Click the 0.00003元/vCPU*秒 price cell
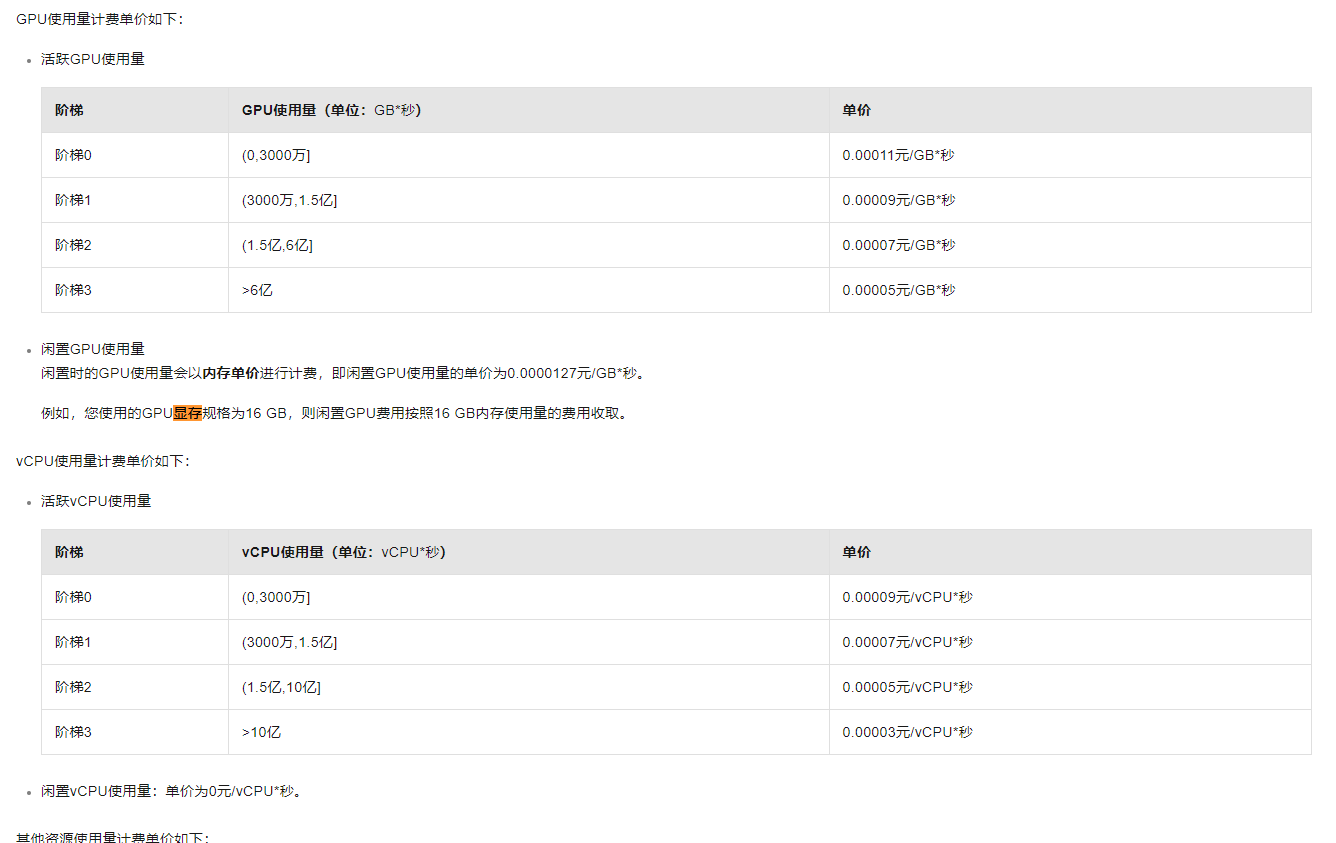Screen dimensions: 1336x843 907,732
